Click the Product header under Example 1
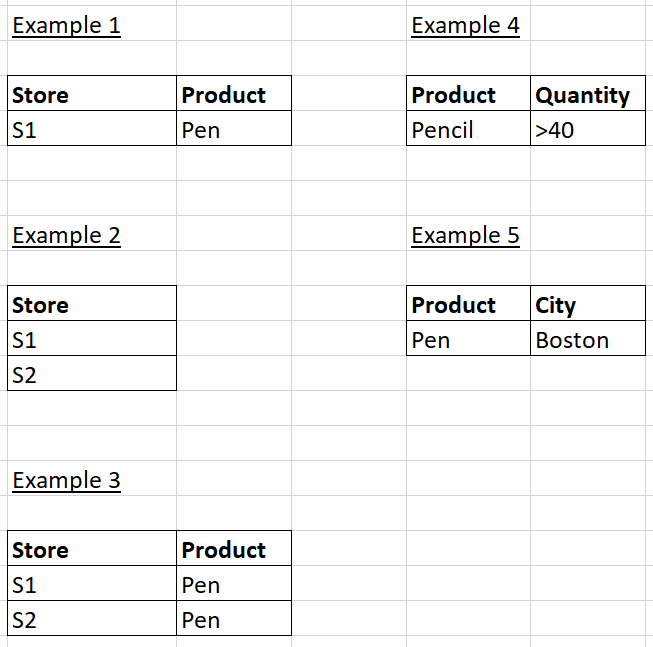The height and width of the screenshot is (647, 653). tap(233, 95)
